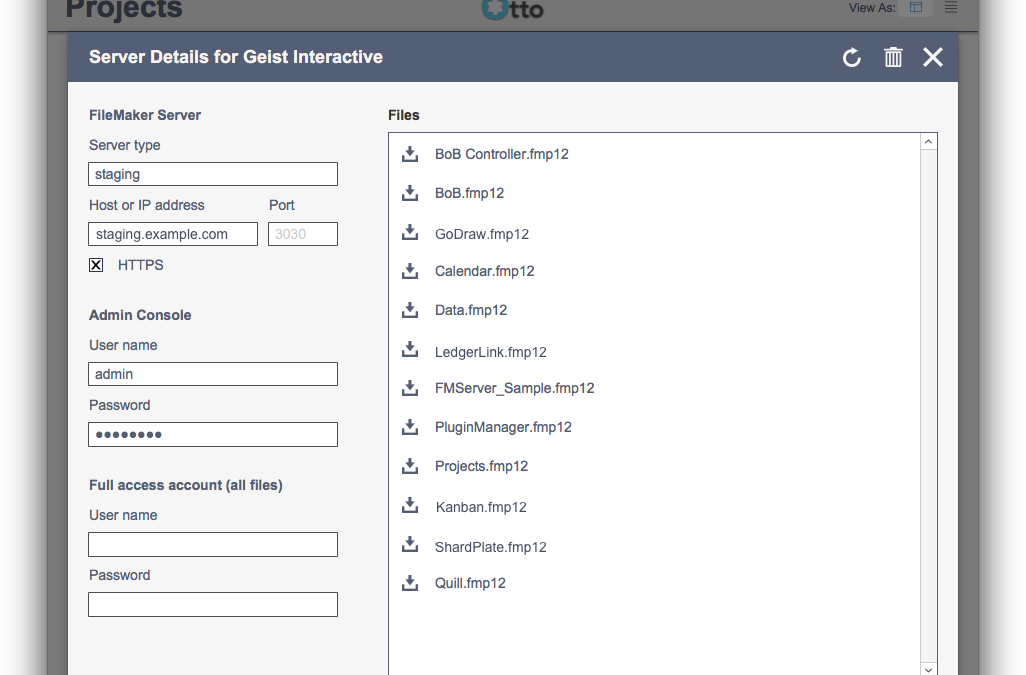
Task: Switch to table view icon beside View As
Action: [916, 8]
